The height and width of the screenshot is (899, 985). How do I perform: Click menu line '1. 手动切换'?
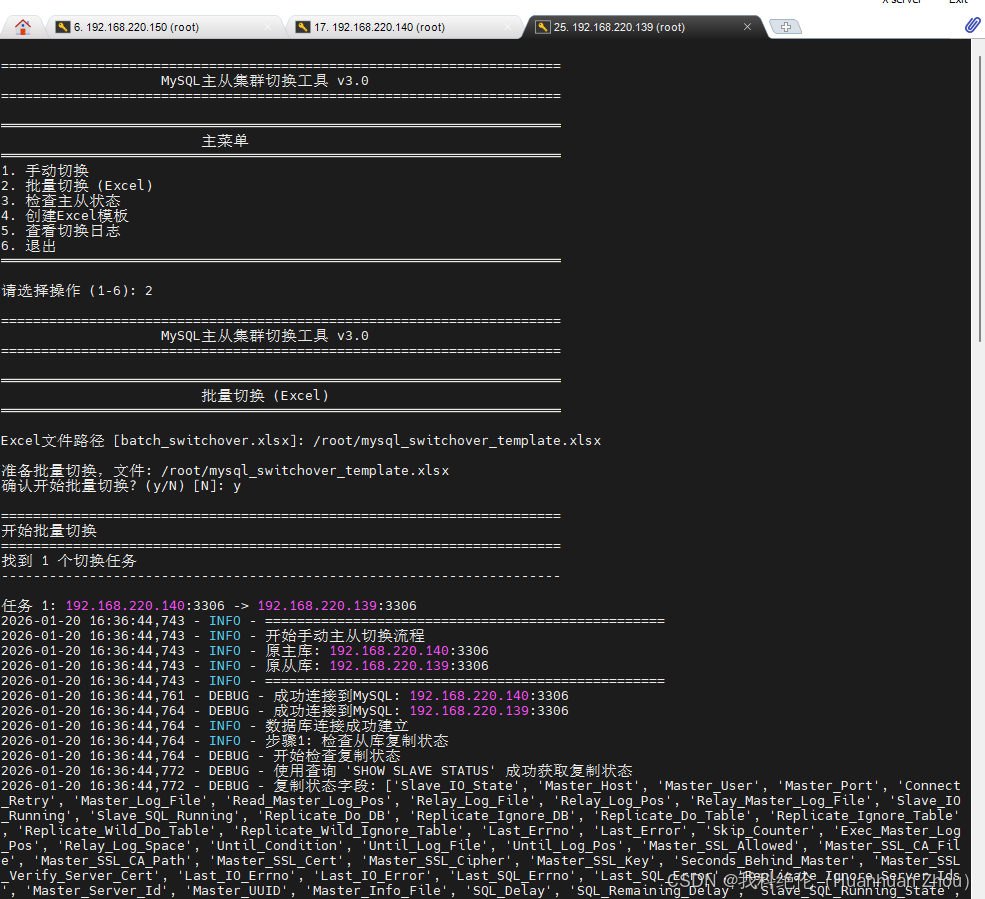click(45, 171)
